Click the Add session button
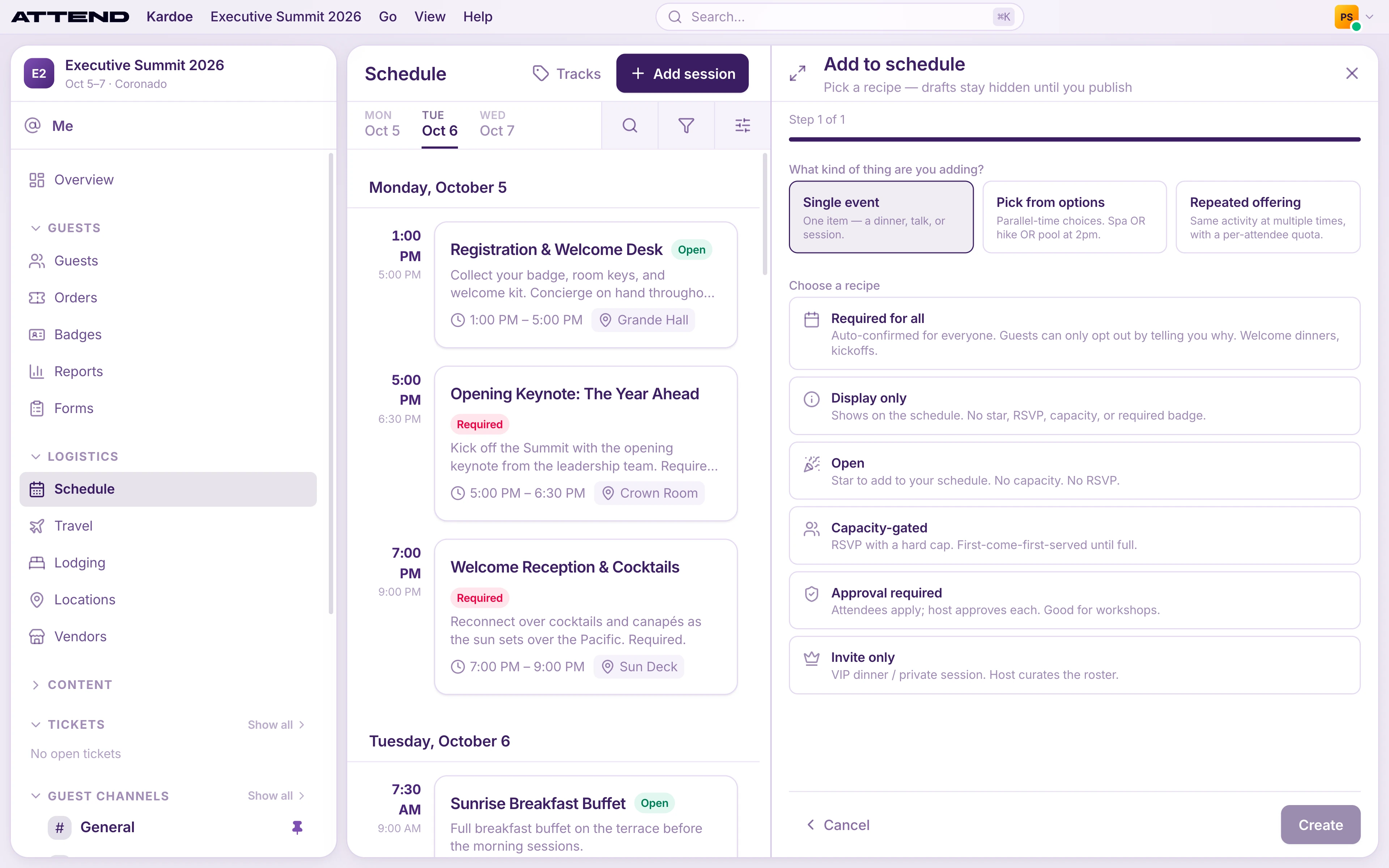 [x=682, y=73]
